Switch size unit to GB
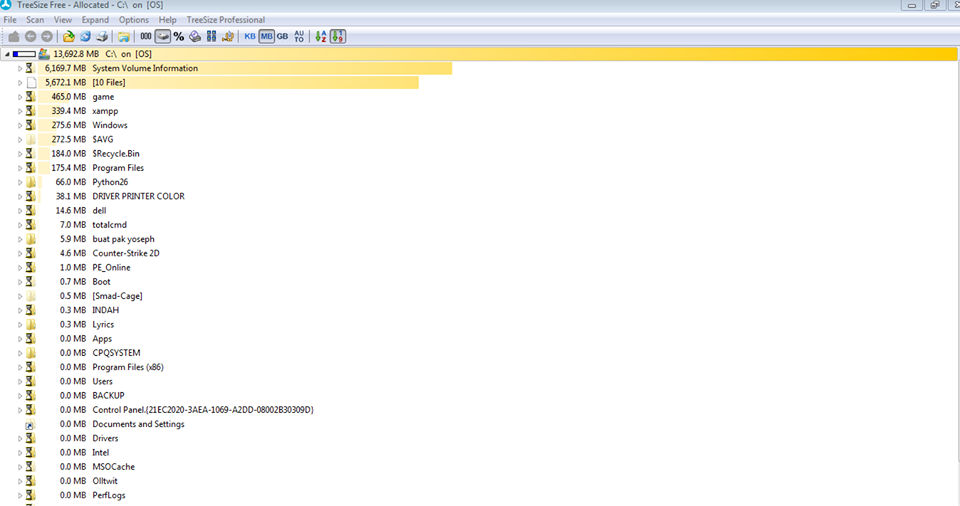This screenshot has height=506, width=960. coord(282,36)
